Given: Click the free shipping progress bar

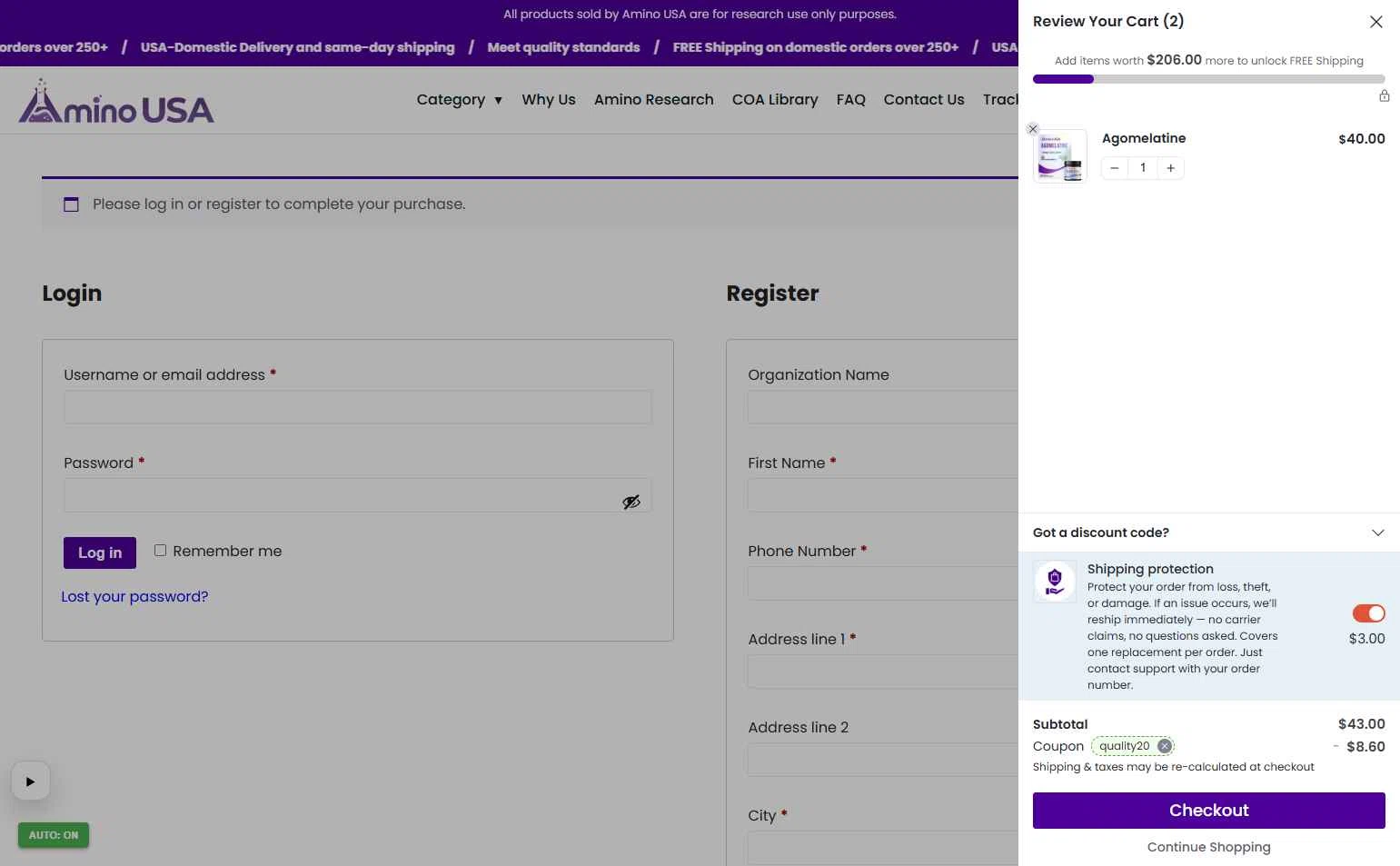Looking at the screenshot, I should click(1209, 79).
